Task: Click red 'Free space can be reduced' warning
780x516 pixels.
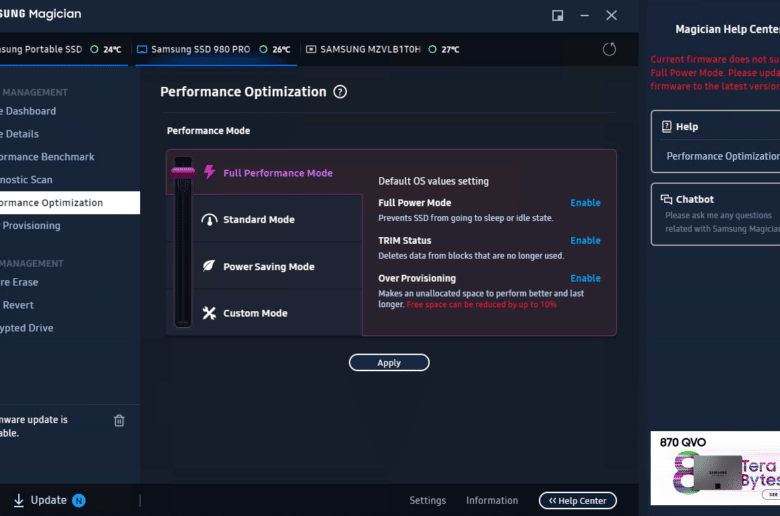Action: (482, 305)
